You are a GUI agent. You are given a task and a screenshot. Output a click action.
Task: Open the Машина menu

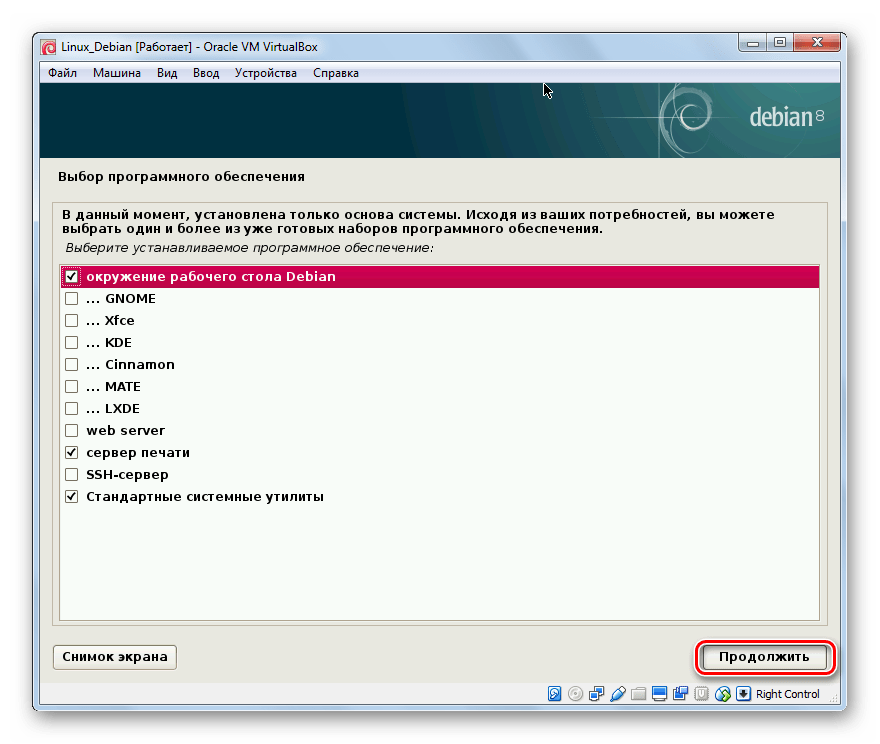(x=117, y=73)
